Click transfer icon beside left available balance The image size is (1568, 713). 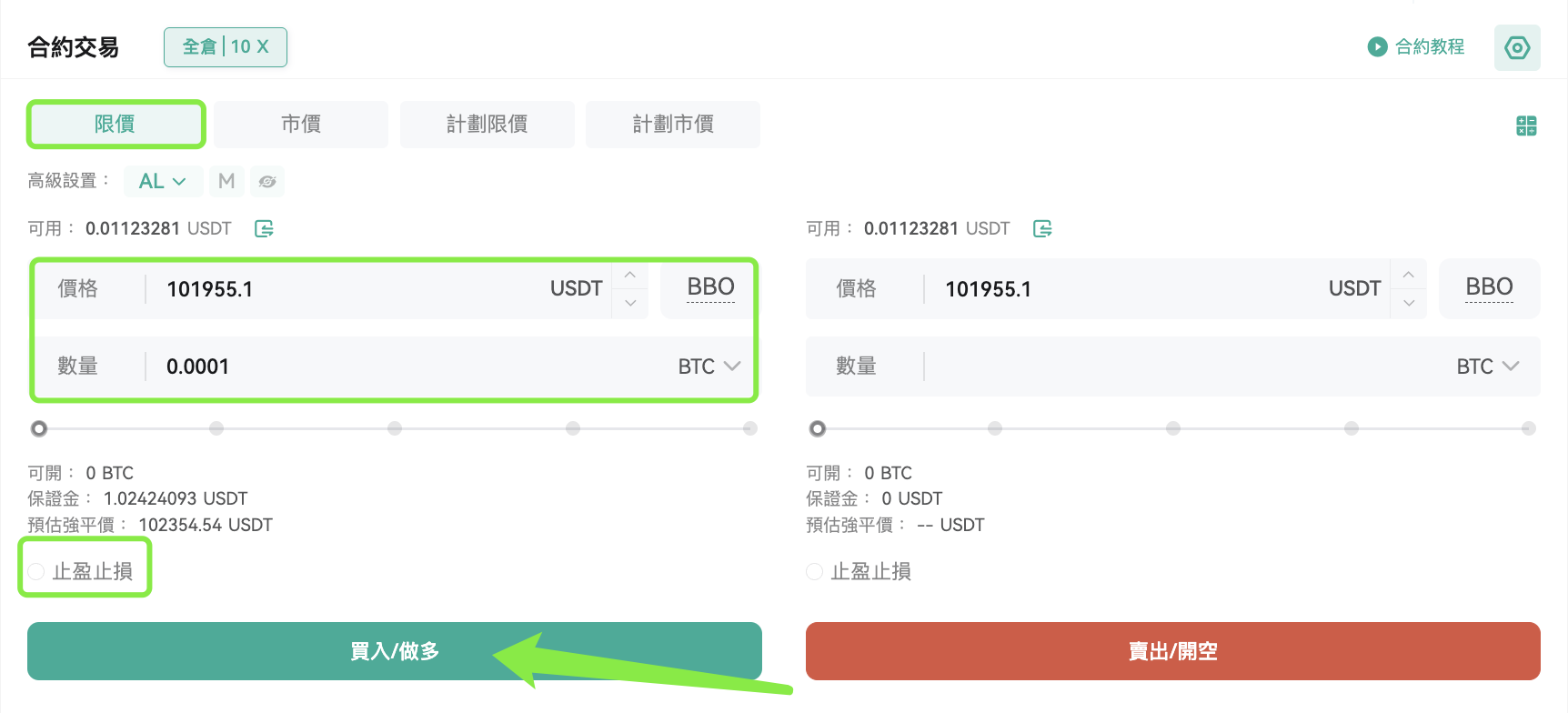264,228
